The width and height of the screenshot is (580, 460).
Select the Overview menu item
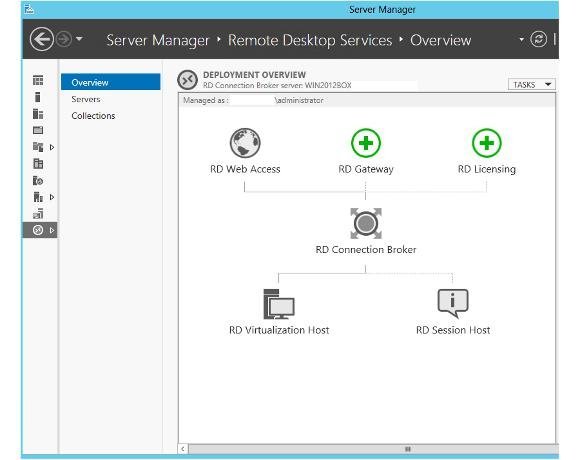(x=111, y=82)
